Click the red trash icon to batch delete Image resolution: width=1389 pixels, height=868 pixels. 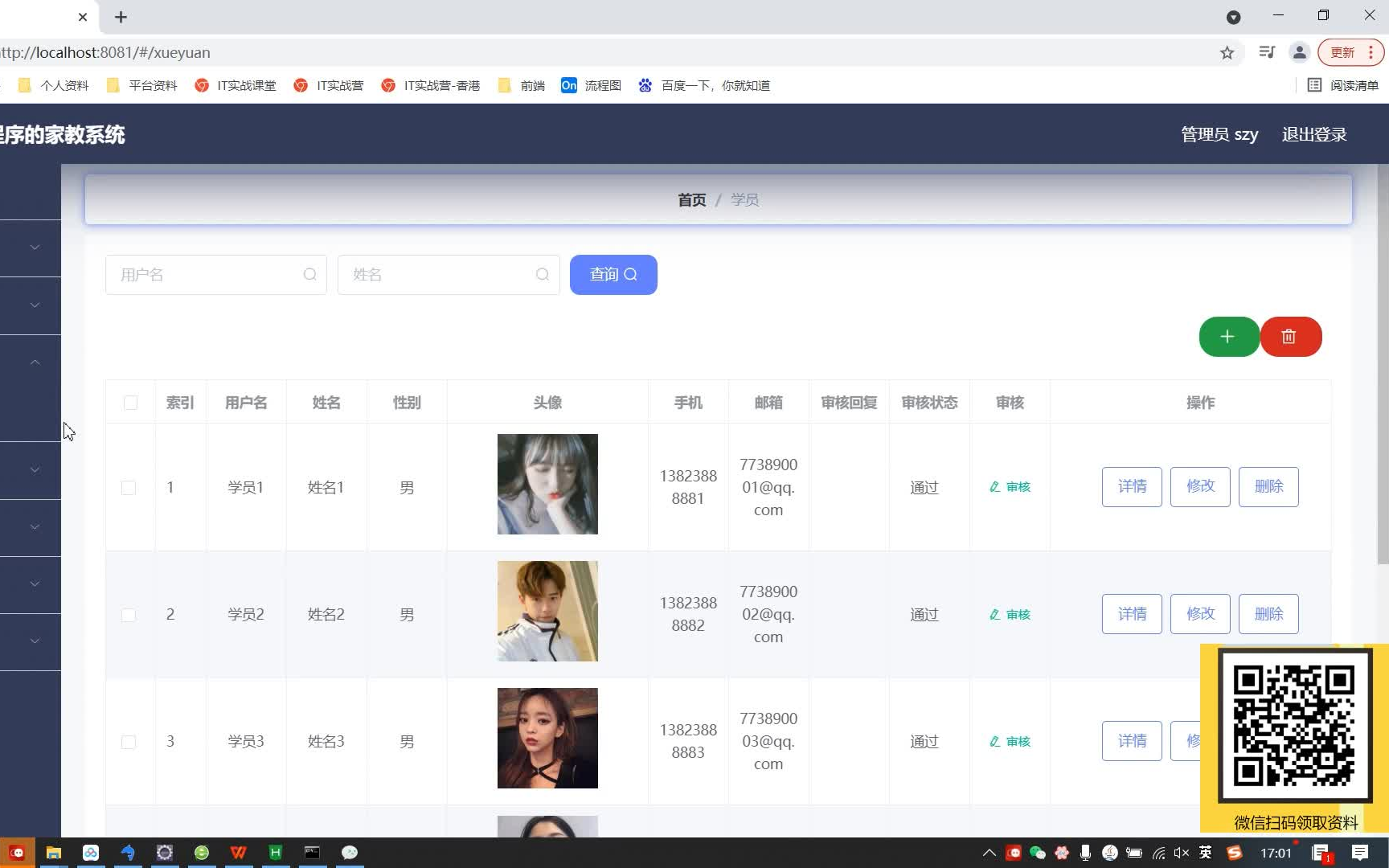[1291, 337]
